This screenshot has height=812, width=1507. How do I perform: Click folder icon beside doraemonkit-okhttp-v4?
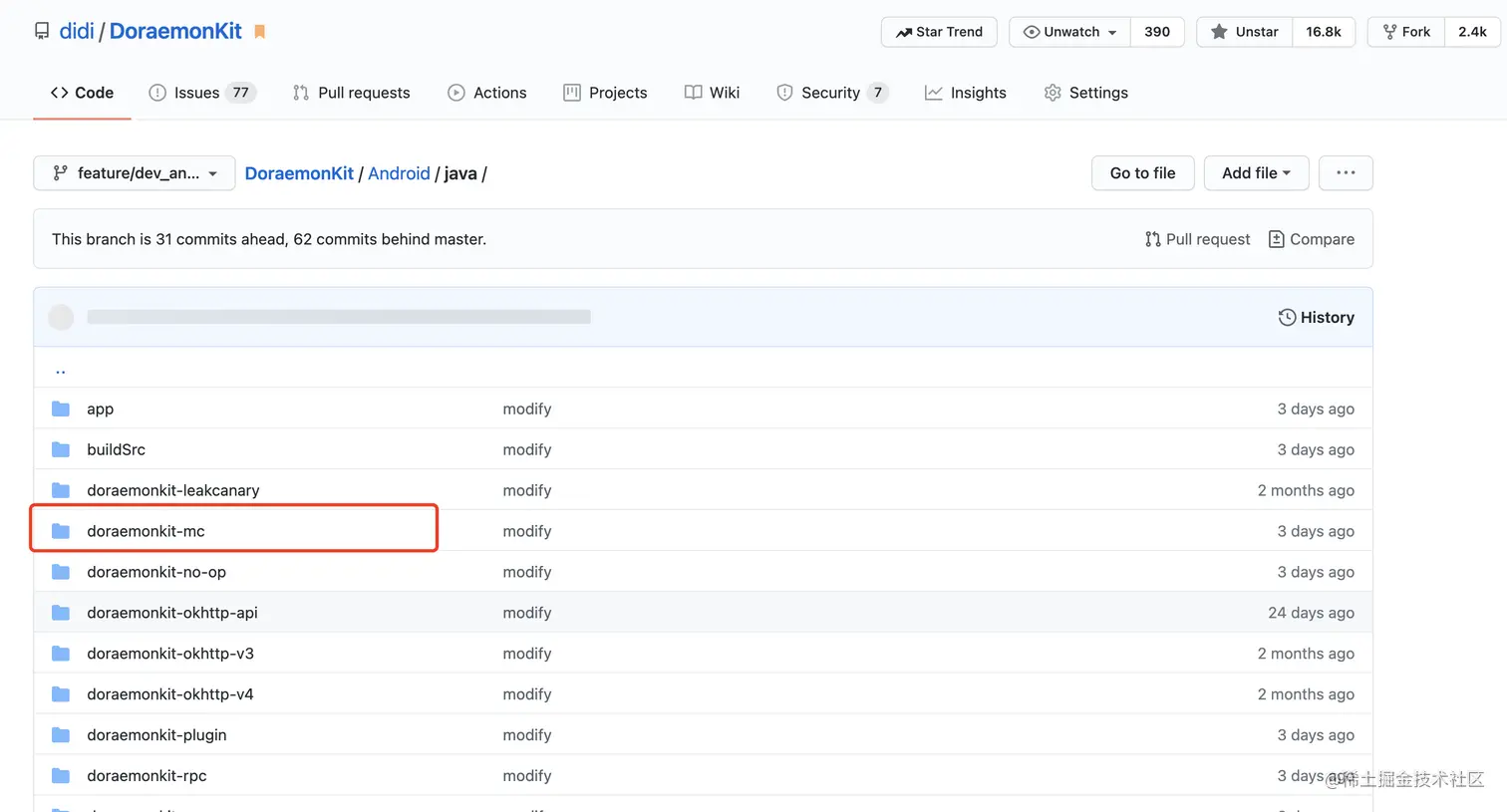61,694
